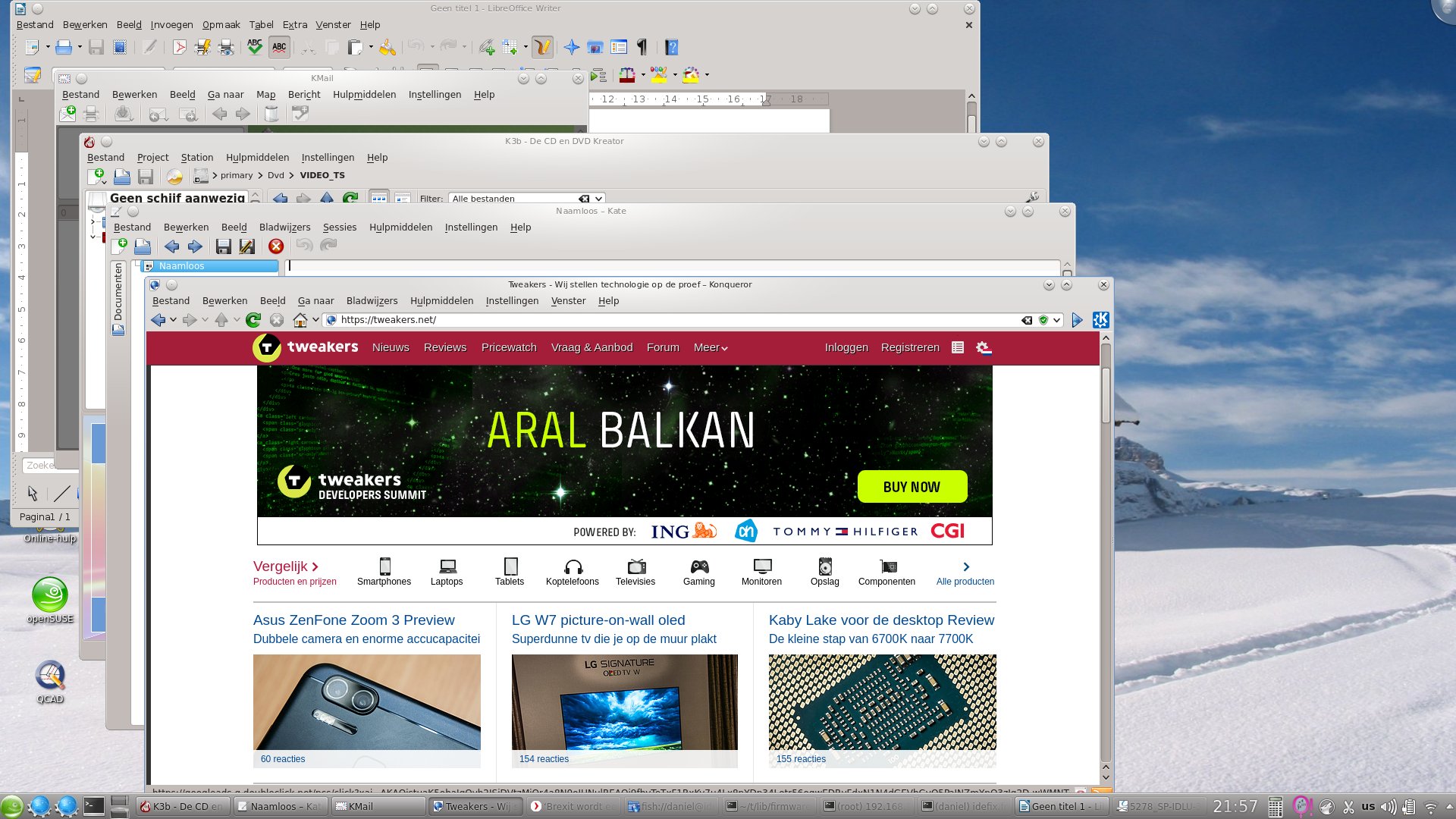Image resolution: width=1456 pixels, height=819 pixels.
Task: Click red close document icon in Kate
Action: pos(276,246)
